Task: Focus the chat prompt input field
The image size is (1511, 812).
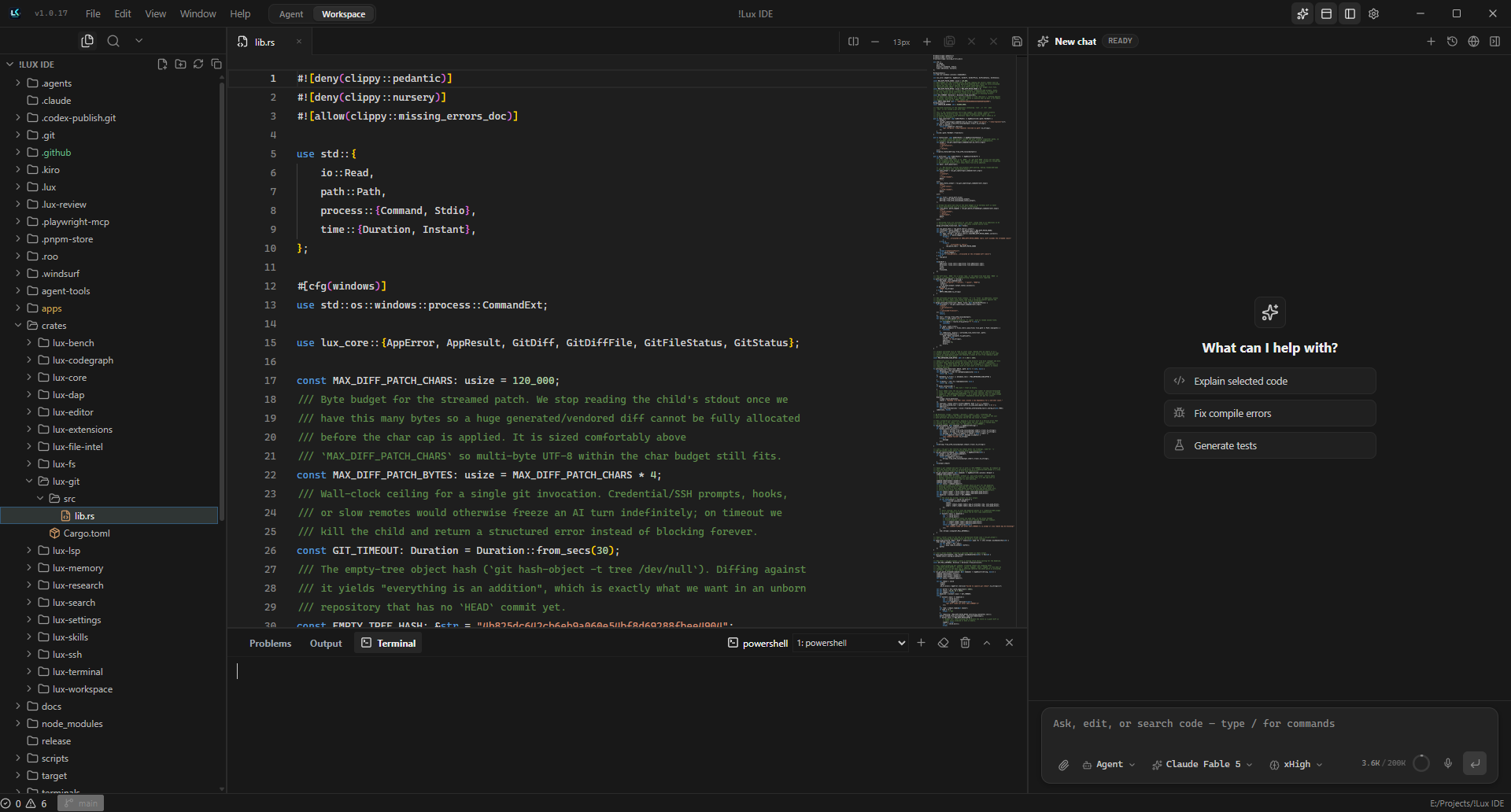Action: 1269,724
